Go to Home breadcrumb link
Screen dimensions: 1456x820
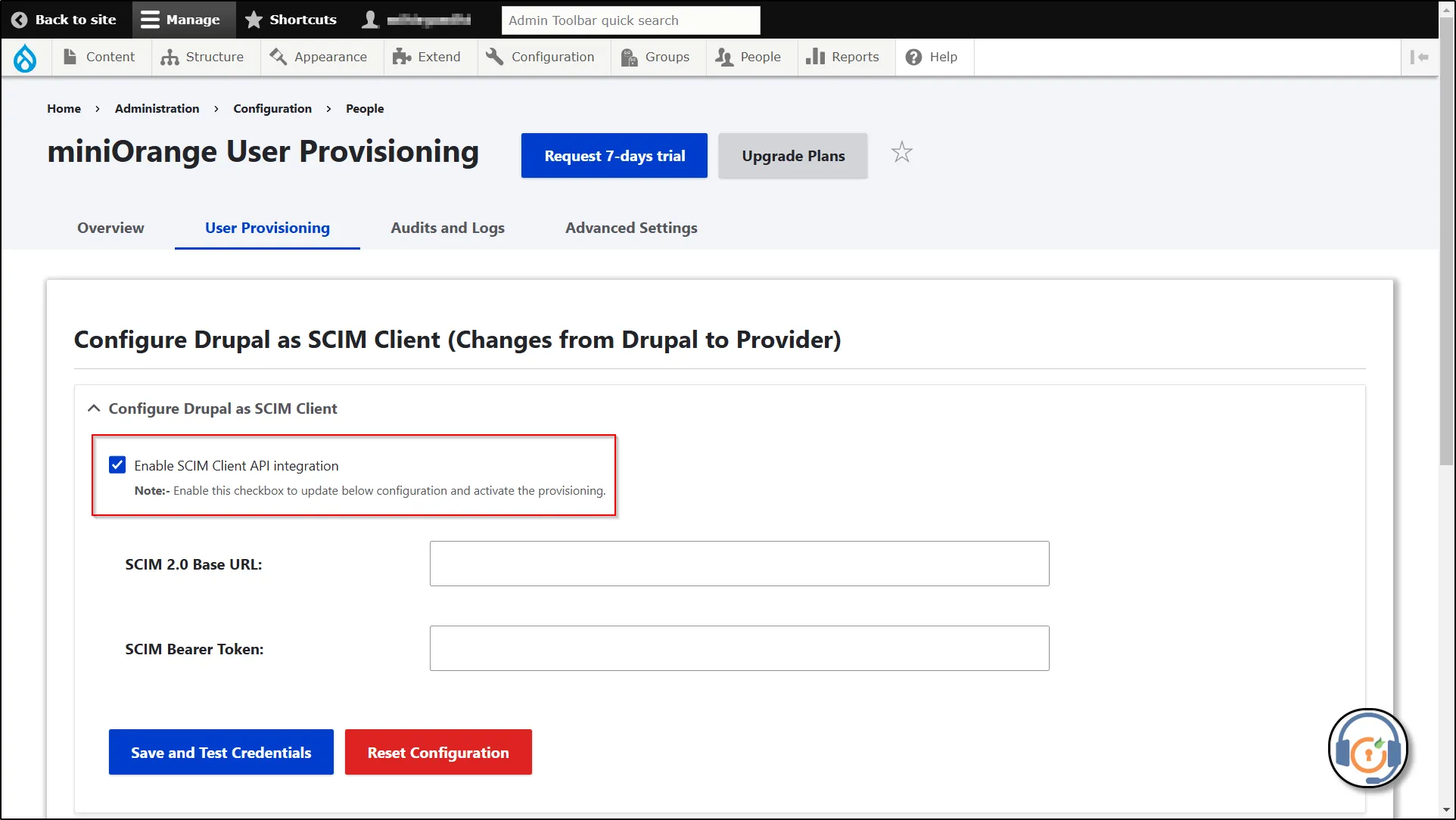(64, 108)
